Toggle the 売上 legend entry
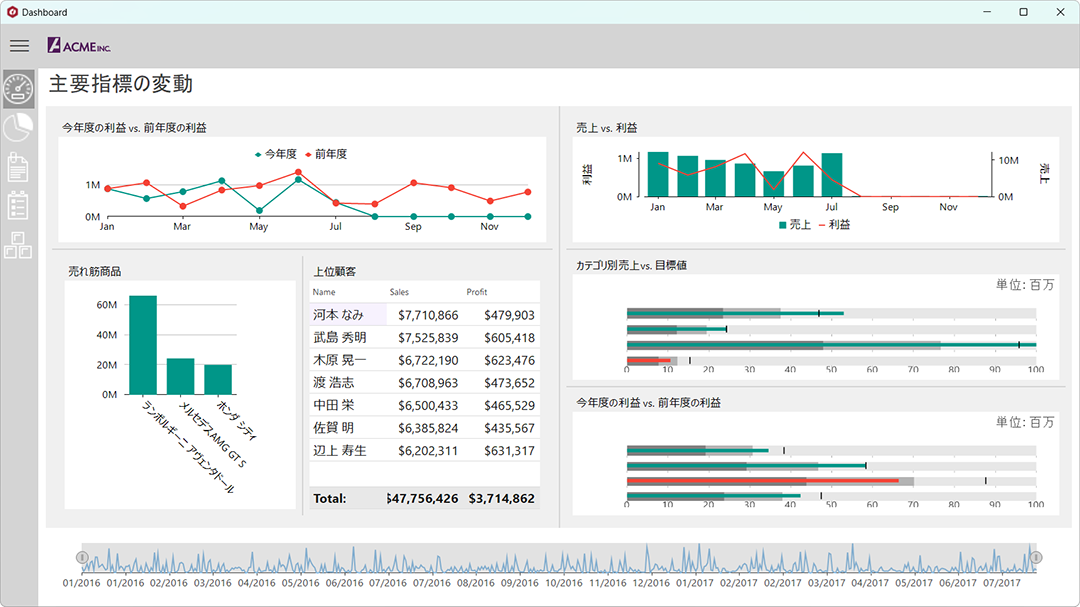 (794, 225)
